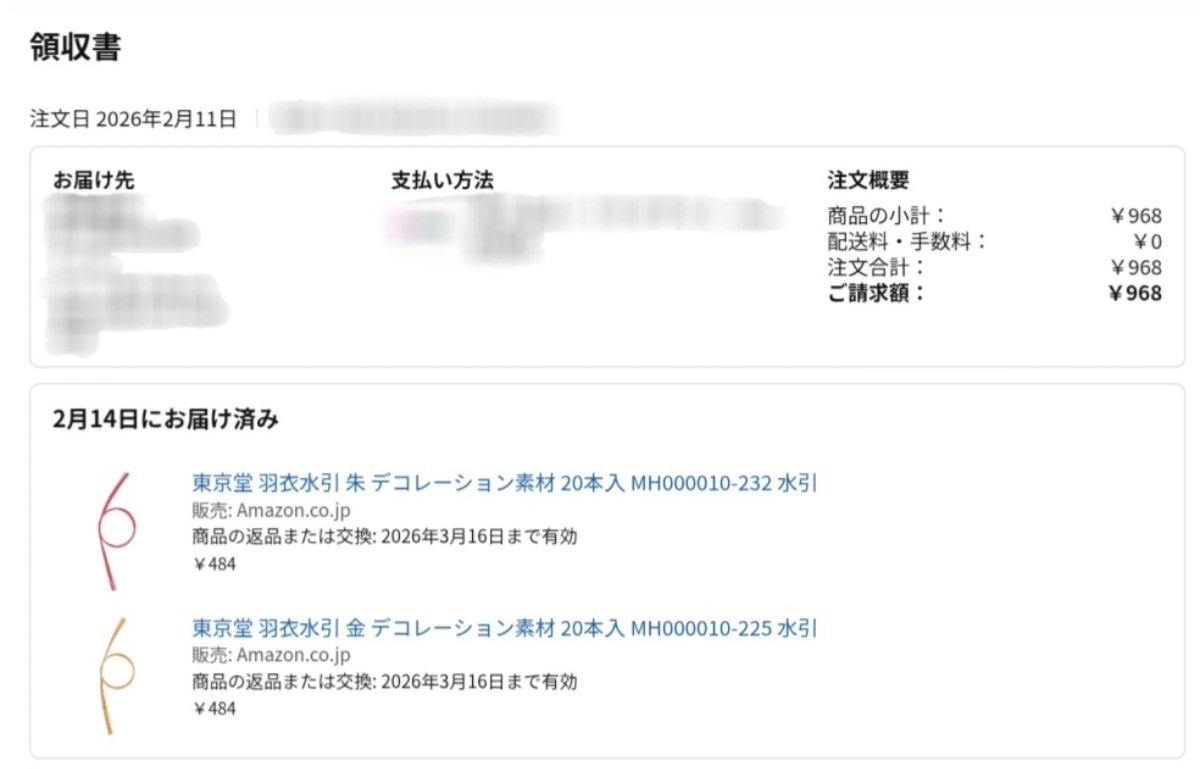
Task: Click the seller Amazon.co.jp under the 朱 item
Action: pyautogui.click(x=293, y=511)
